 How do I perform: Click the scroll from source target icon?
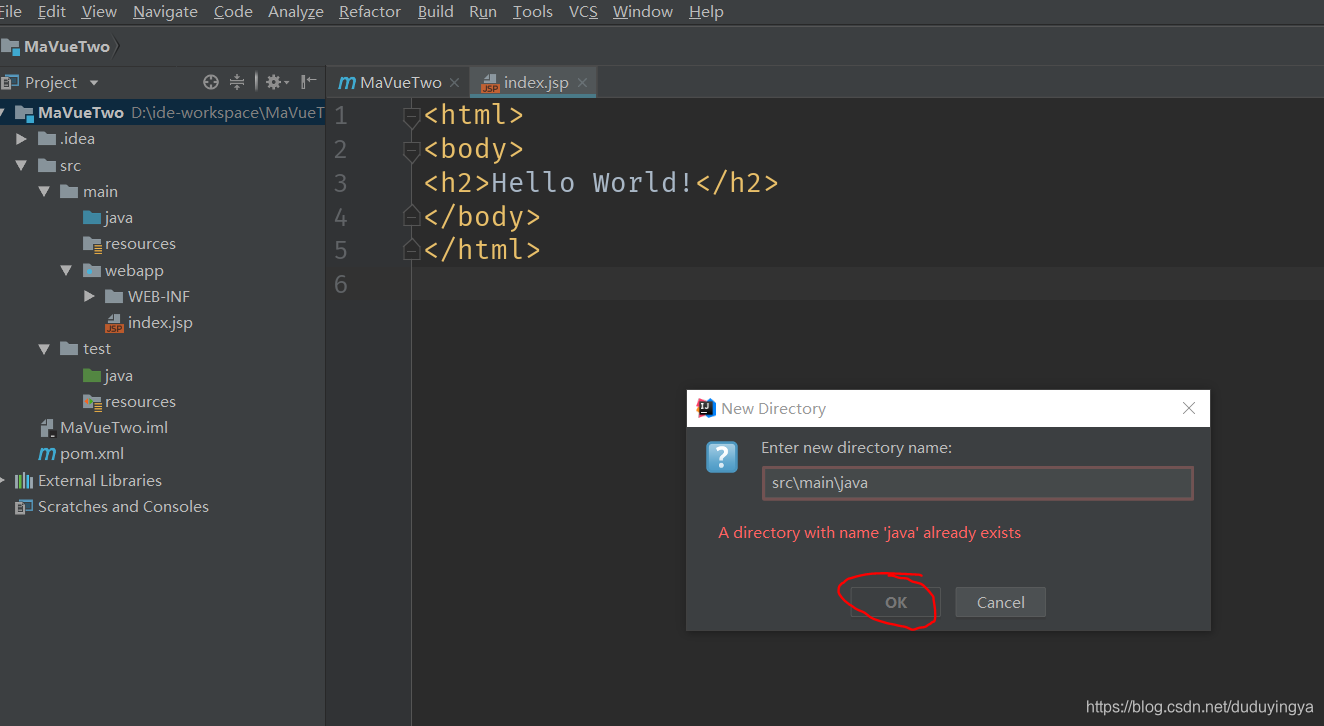(x=210, y=83)
